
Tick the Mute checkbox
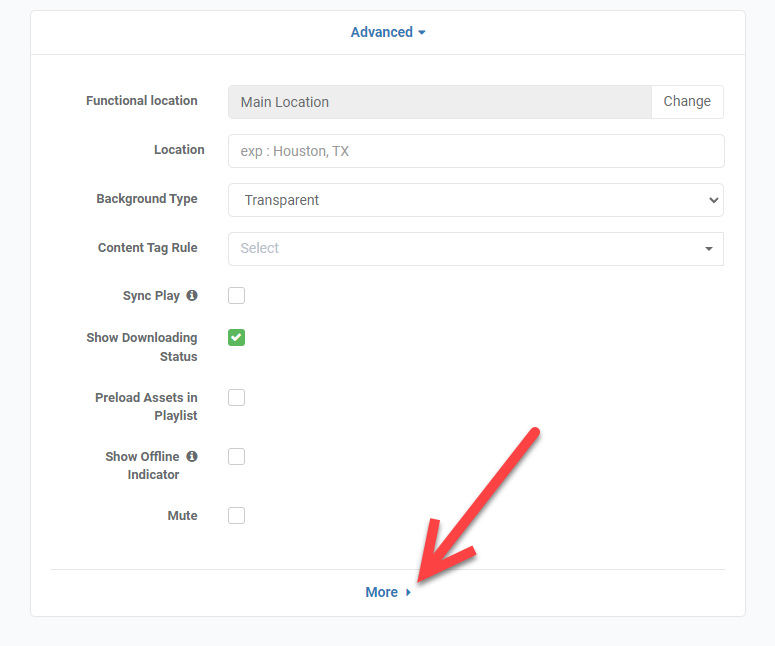236,516
